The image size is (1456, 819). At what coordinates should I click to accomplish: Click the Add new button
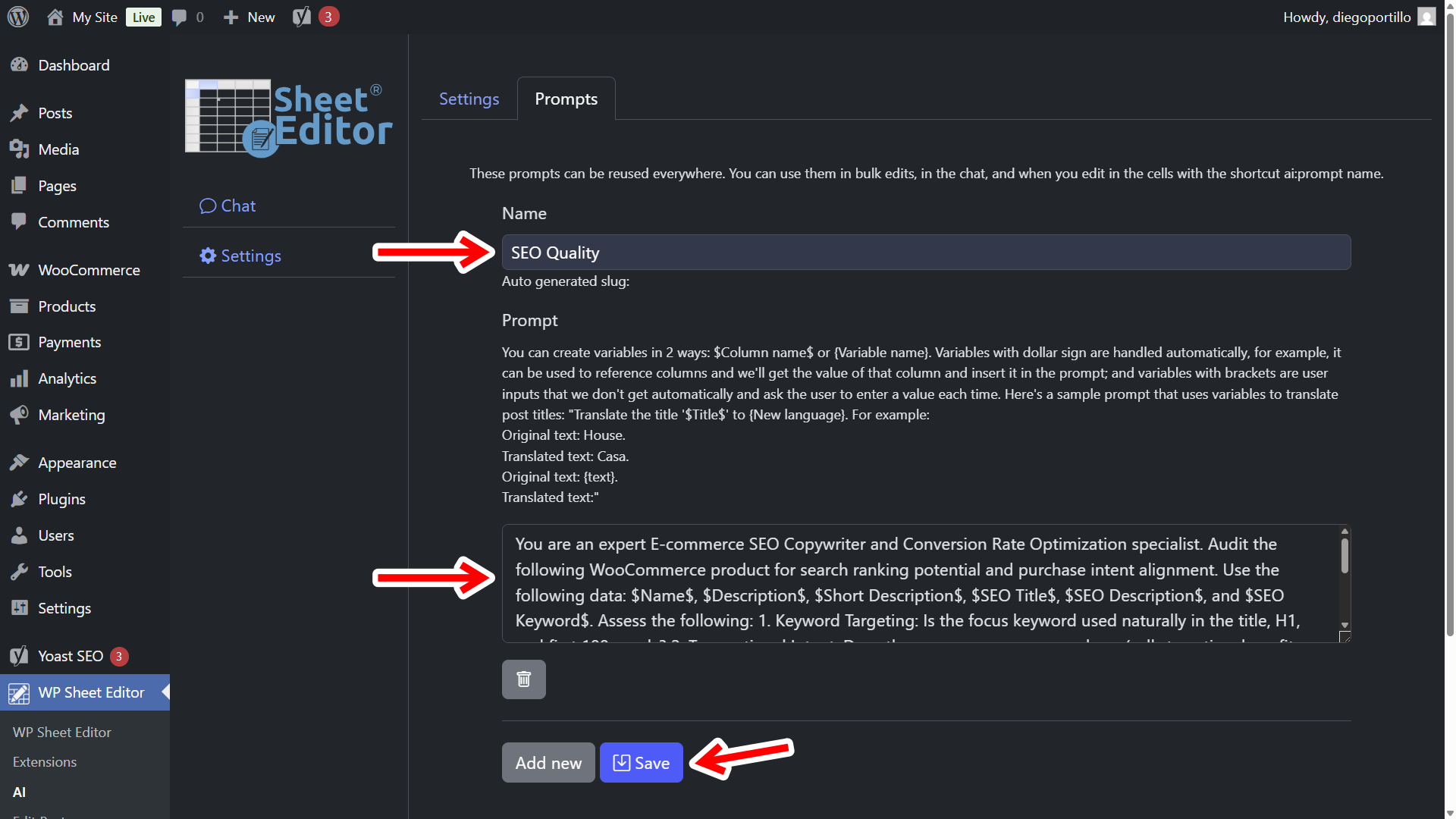point(548,762)
